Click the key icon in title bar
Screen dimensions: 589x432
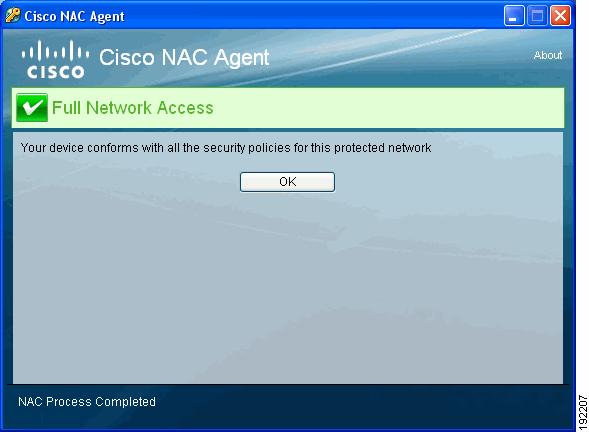pos(12,16)
